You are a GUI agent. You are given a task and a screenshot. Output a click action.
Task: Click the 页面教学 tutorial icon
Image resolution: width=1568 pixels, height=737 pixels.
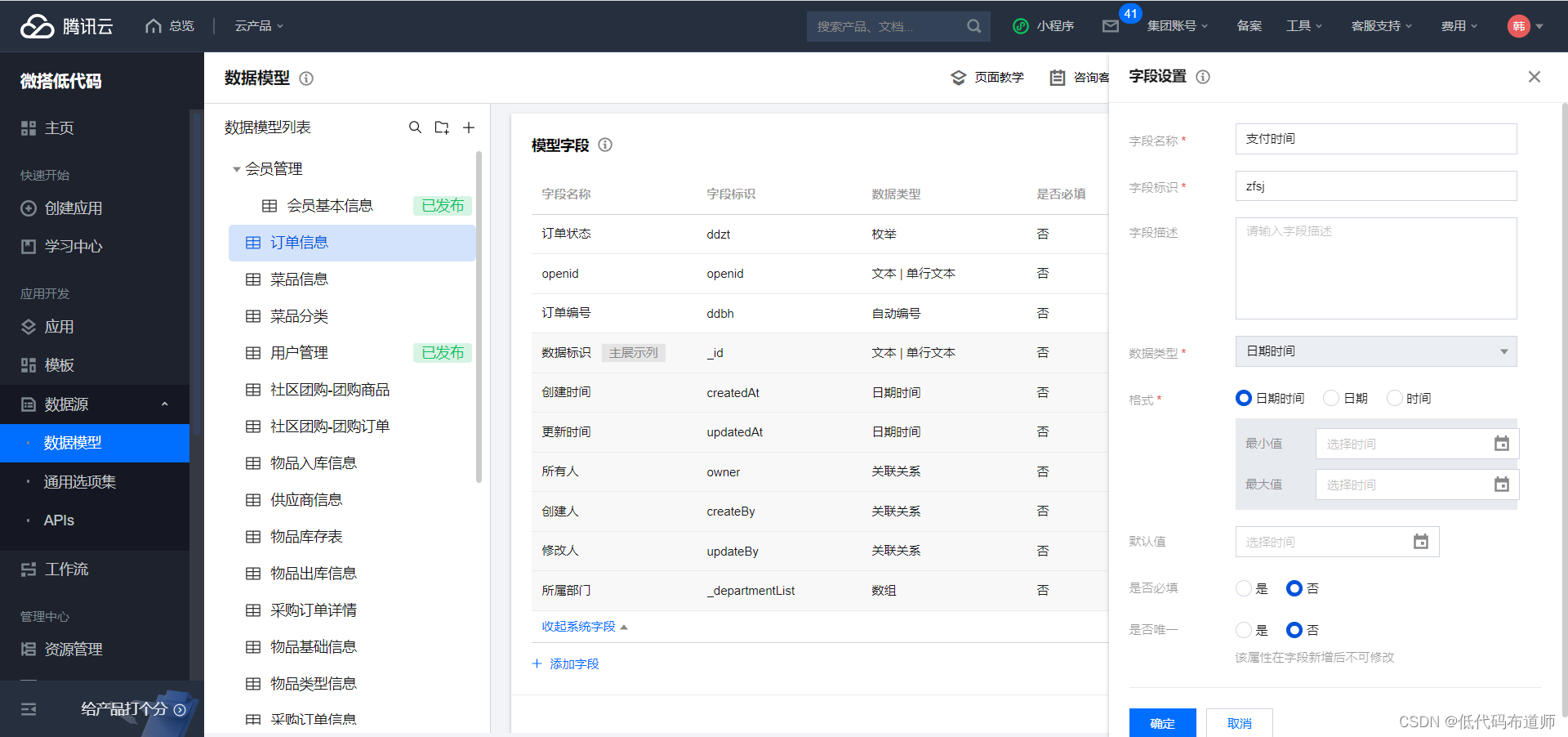pyautogui.click(x=959, y=78)
